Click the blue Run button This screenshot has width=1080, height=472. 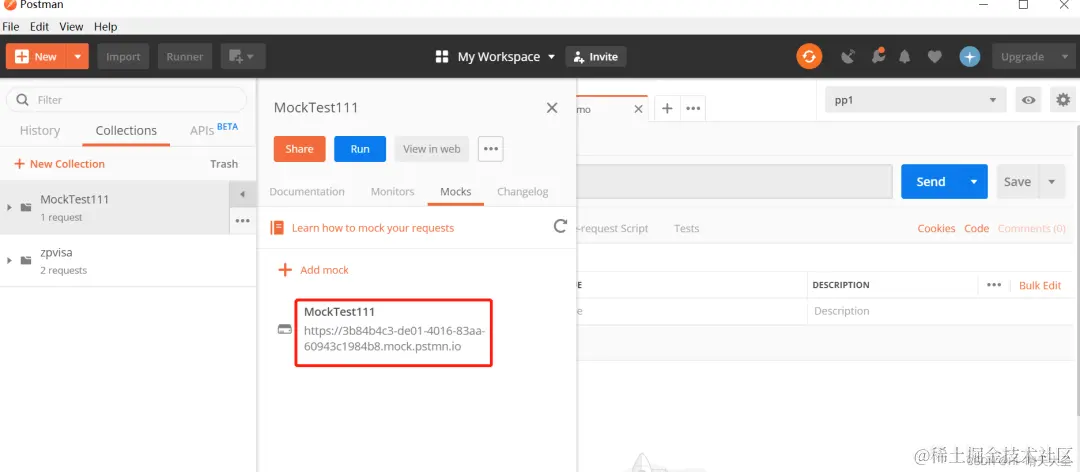point(360,149)
